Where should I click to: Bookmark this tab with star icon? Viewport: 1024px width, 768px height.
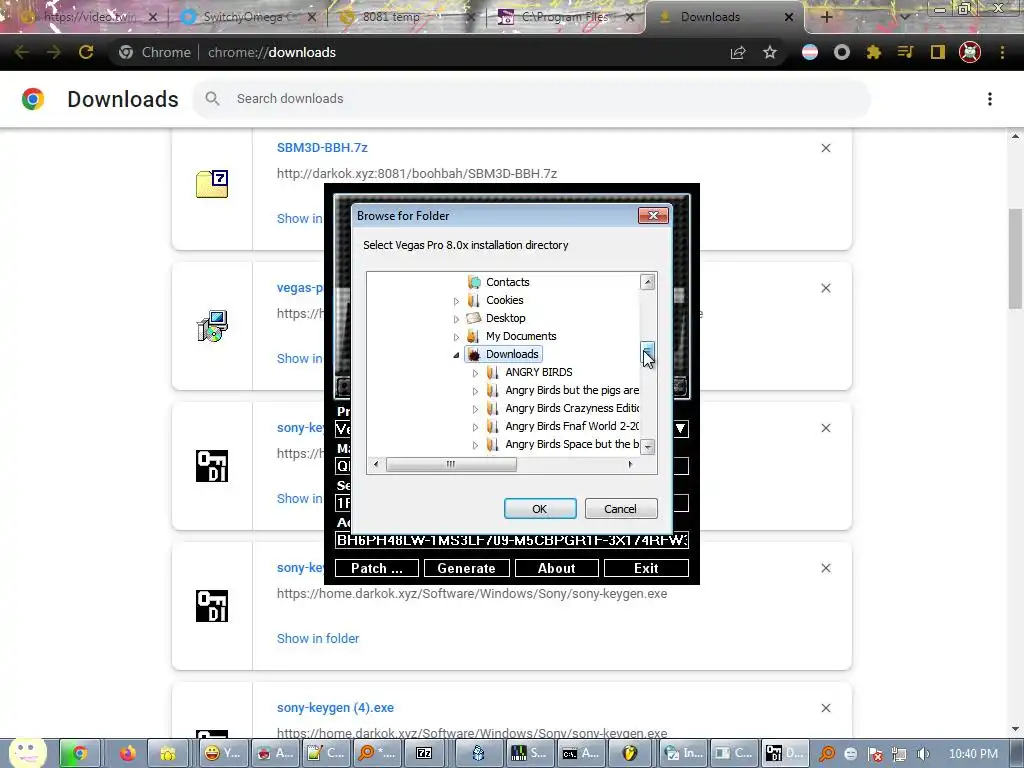tap(770, 52)
